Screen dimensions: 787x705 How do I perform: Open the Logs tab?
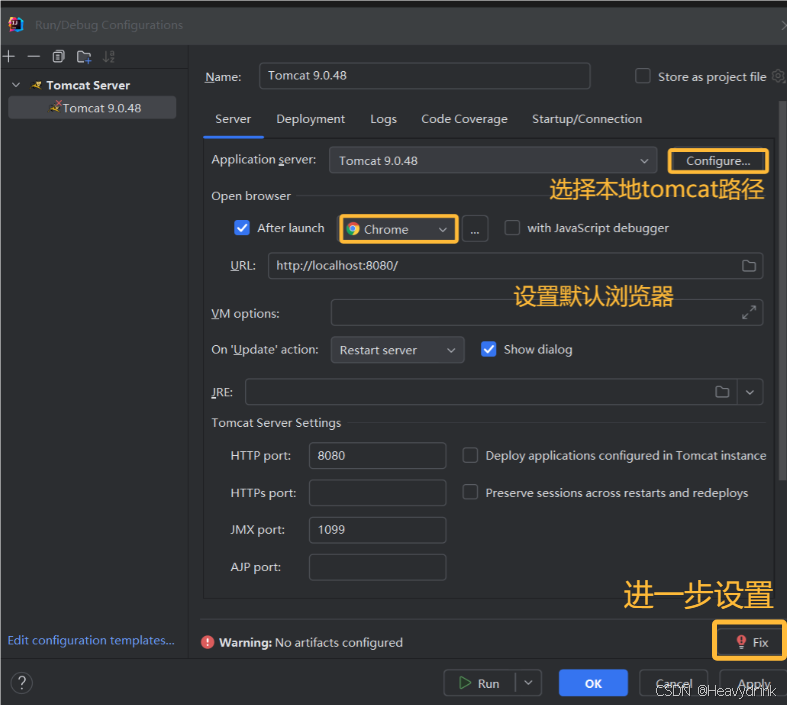[383, 119]
